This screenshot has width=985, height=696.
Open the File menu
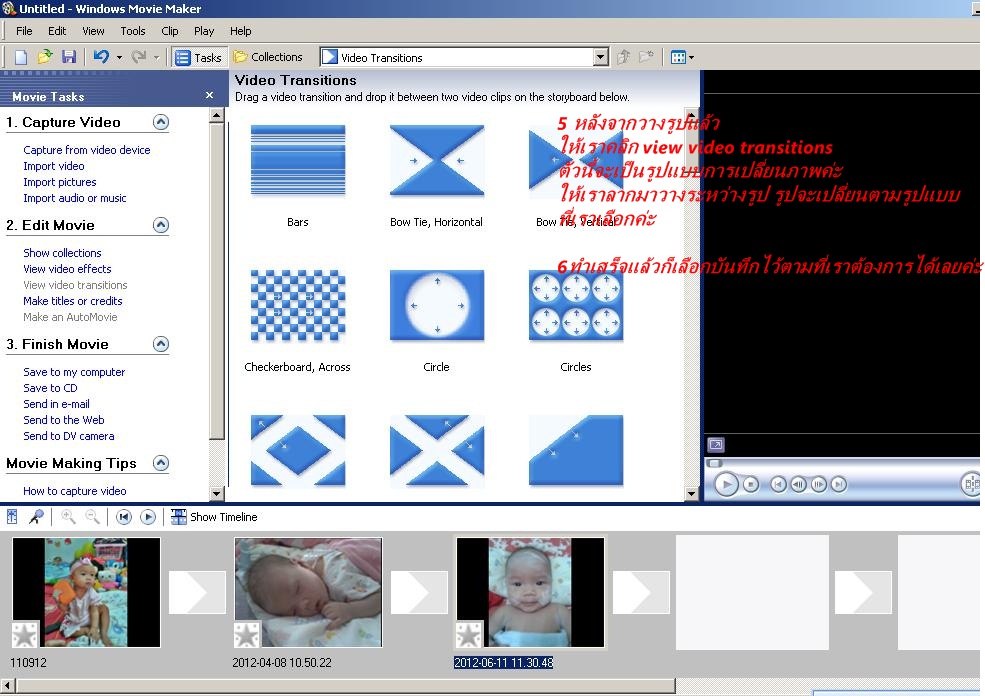click(24, 31)
